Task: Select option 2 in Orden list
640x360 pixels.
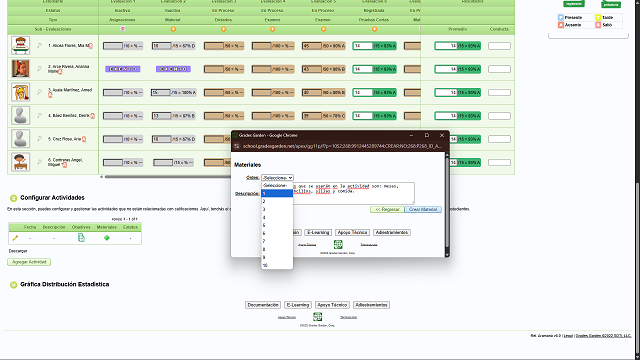Action: click(x=277, y=201)
